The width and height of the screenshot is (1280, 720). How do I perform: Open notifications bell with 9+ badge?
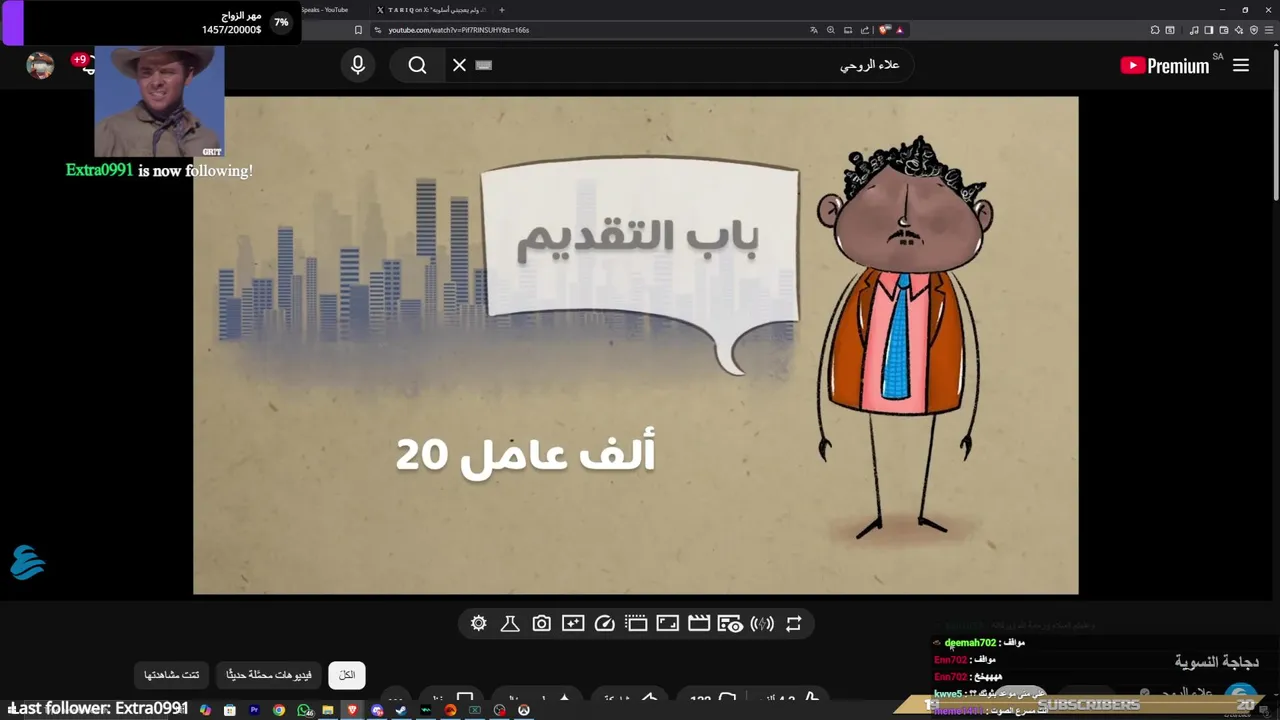86,64
